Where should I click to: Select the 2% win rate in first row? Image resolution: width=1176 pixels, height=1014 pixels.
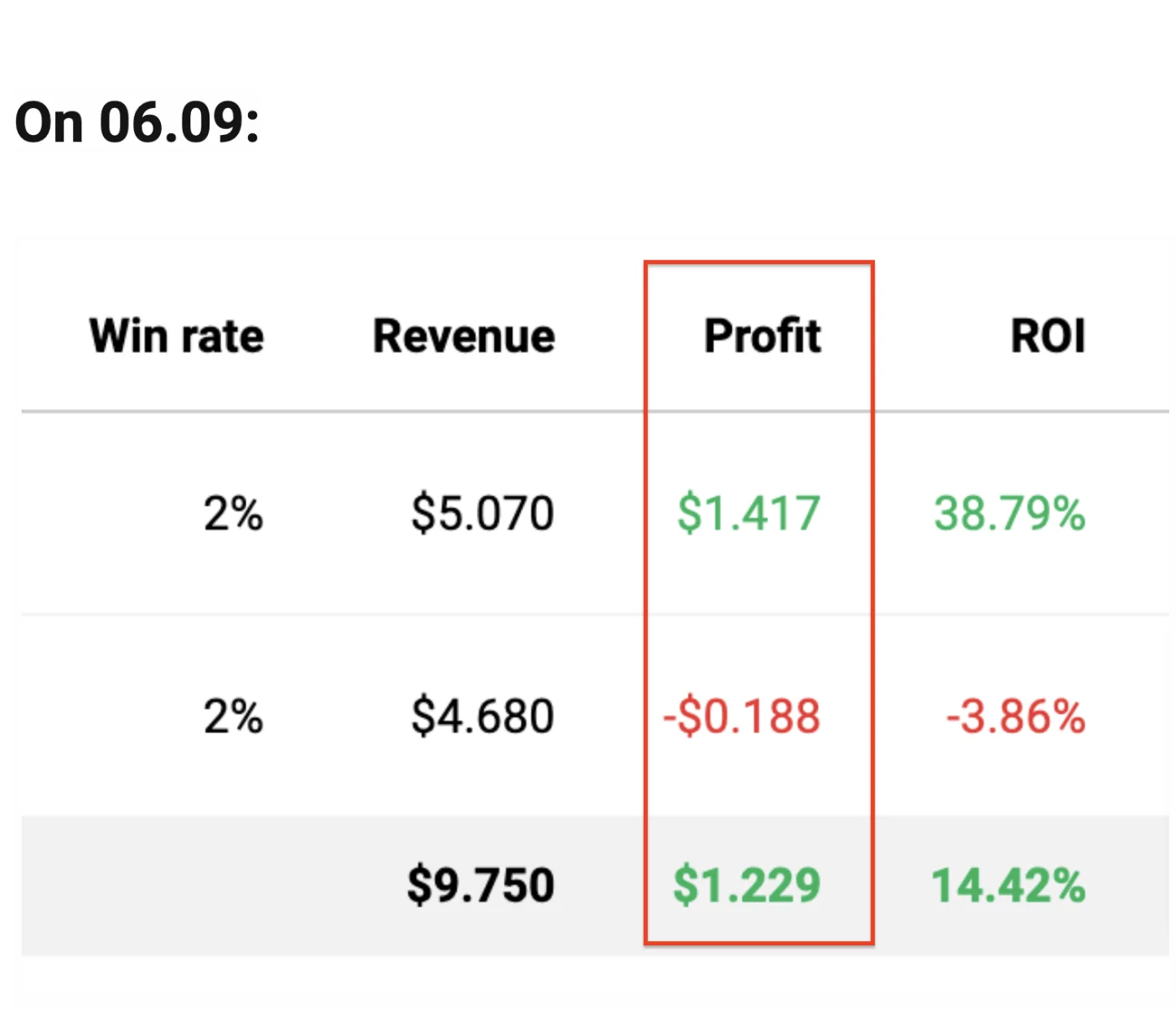point(233,514)
